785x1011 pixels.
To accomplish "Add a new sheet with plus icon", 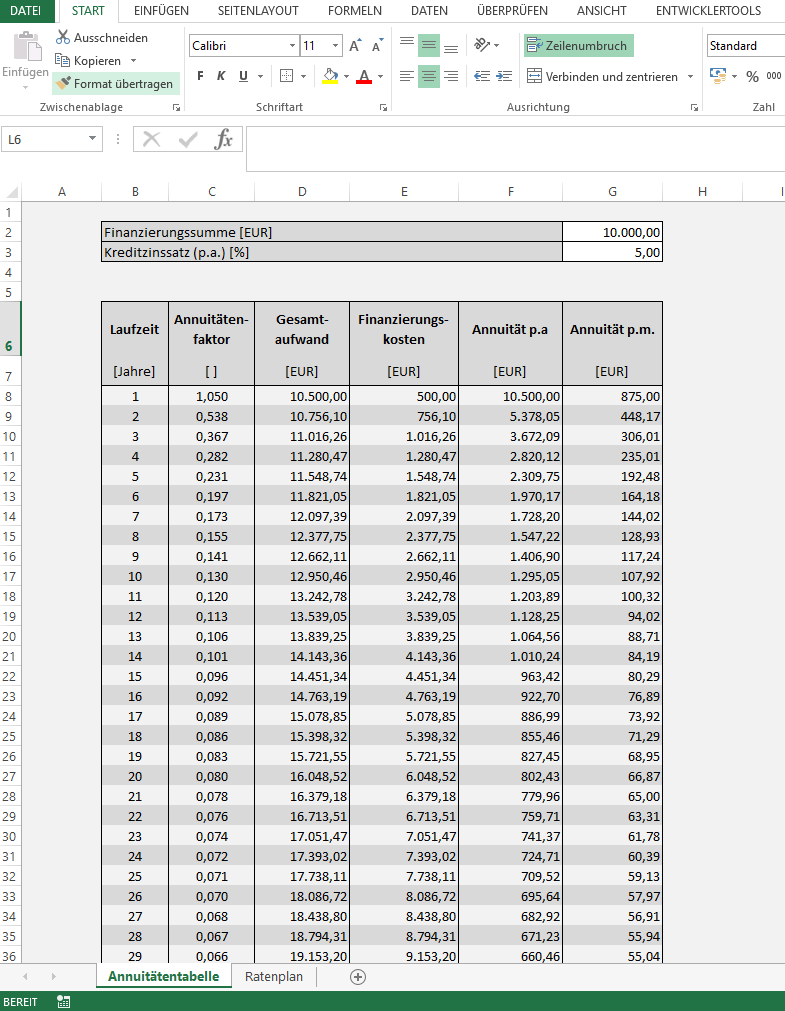I will pos(358,977).
